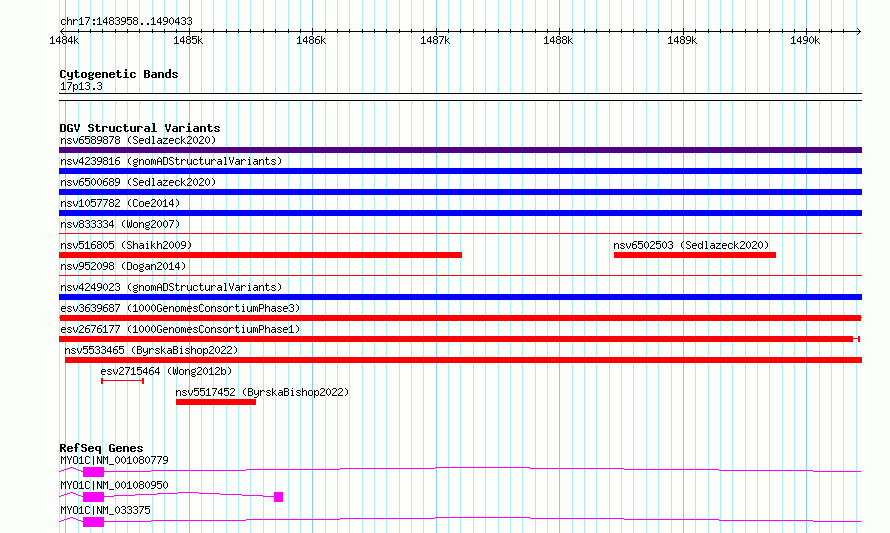This screenshot has width=890, height=533.
Task: Click nsv4249023 gnomADStructuralVariants blue bar
Action: [460, 297]
